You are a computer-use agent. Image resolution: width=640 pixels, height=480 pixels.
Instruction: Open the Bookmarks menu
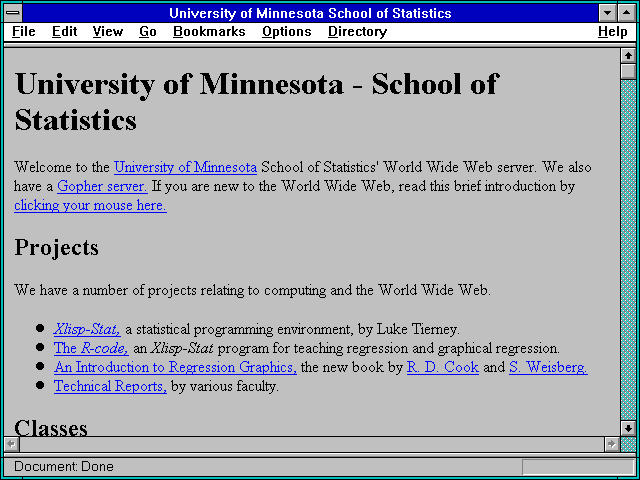[x=209, y=31]
